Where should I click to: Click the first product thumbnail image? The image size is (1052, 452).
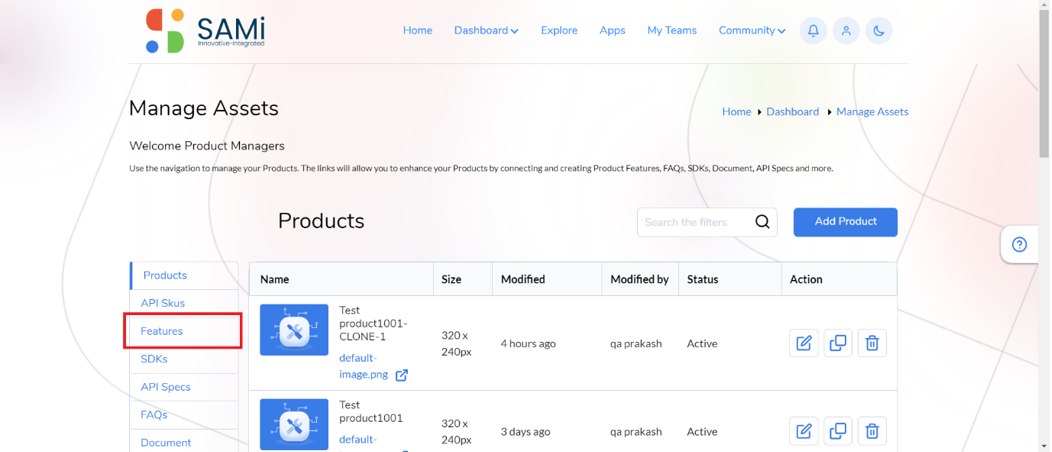(294, 330)
